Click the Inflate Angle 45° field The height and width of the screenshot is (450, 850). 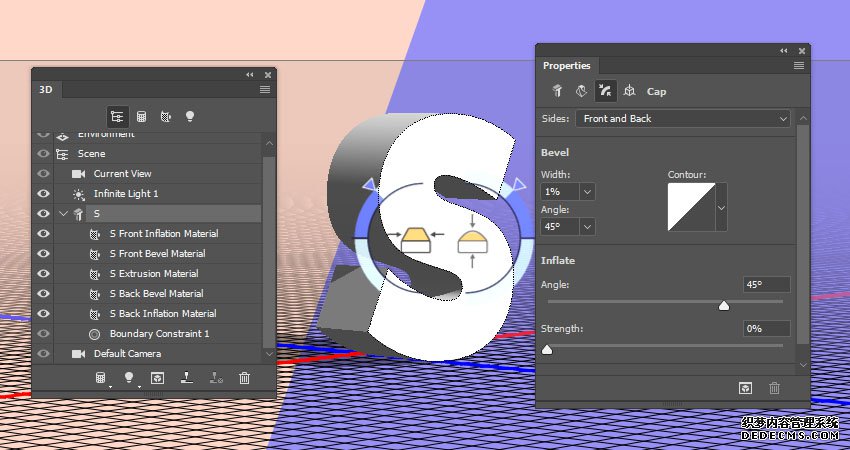(767, 284)
